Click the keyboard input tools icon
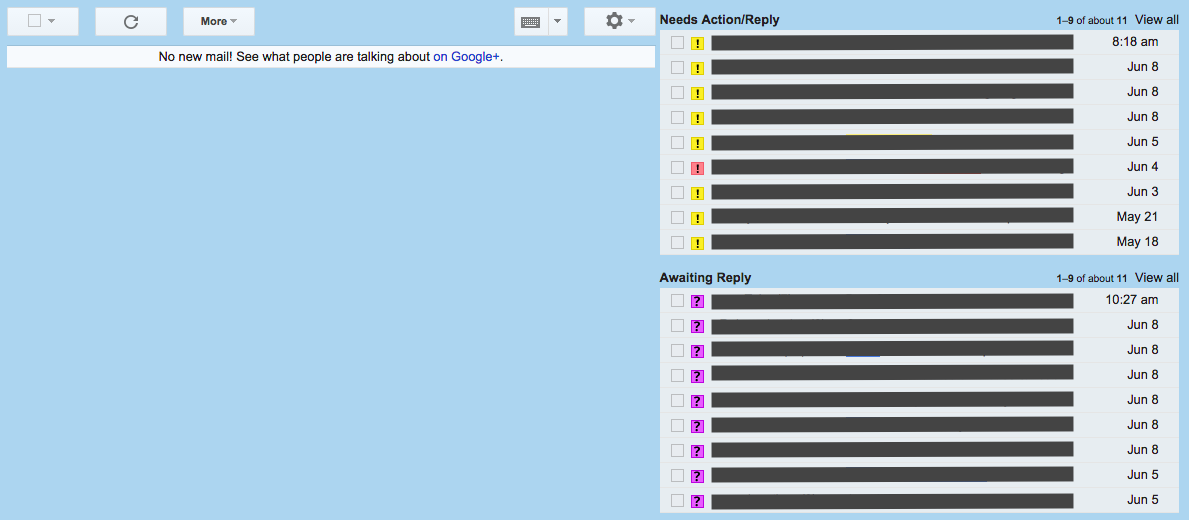Image resolution: width=1189 pixels, height=520 pixels. (531, 22)
